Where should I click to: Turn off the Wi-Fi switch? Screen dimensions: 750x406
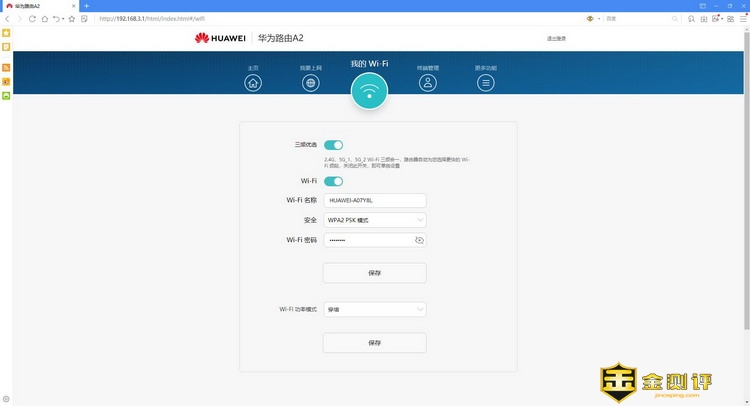pos(333,181)
